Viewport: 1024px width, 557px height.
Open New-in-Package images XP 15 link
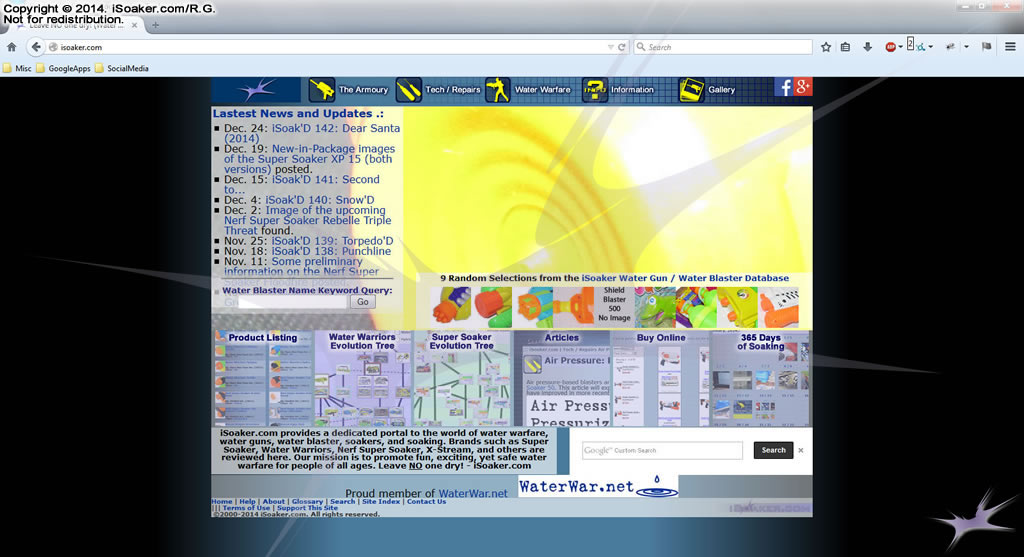pyautogui.click(x=310, y=159)
